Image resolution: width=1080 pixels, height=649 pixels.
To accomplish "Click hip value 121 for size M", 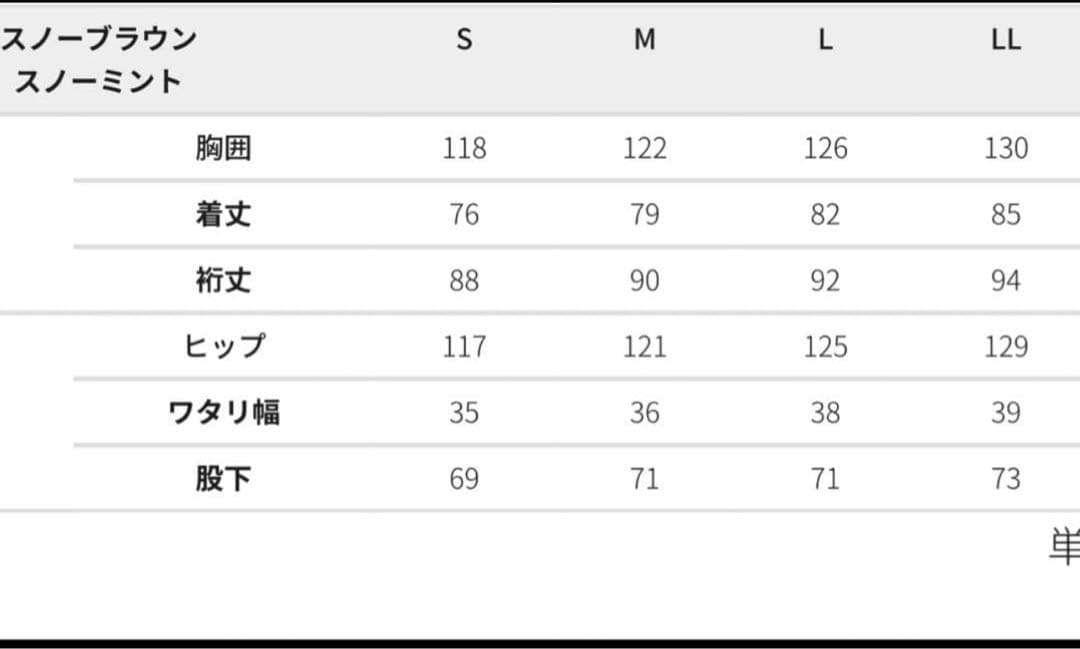I will [x=645, y=346].
